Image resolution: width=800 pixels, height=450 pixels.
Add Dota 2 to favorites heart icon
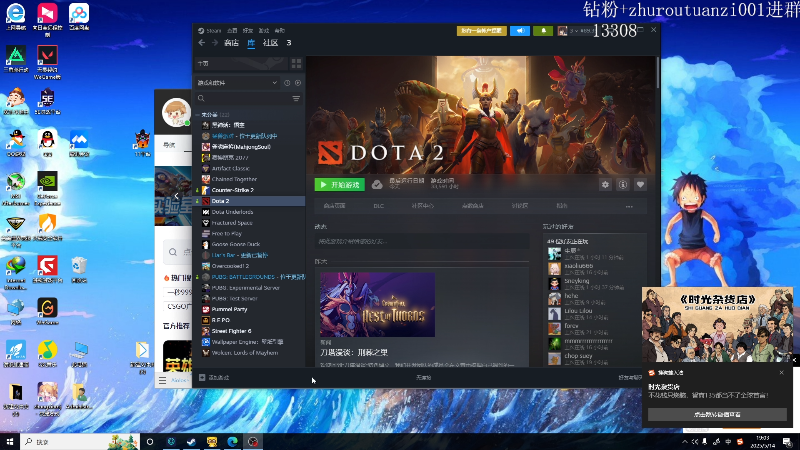pos(640,185)
